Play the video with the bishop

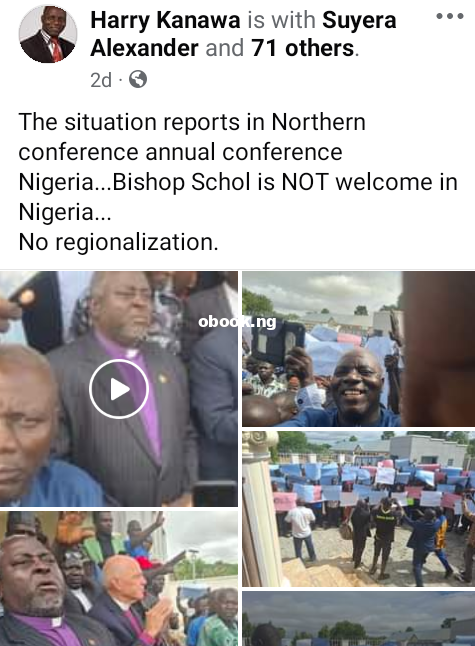click(119, 389)
